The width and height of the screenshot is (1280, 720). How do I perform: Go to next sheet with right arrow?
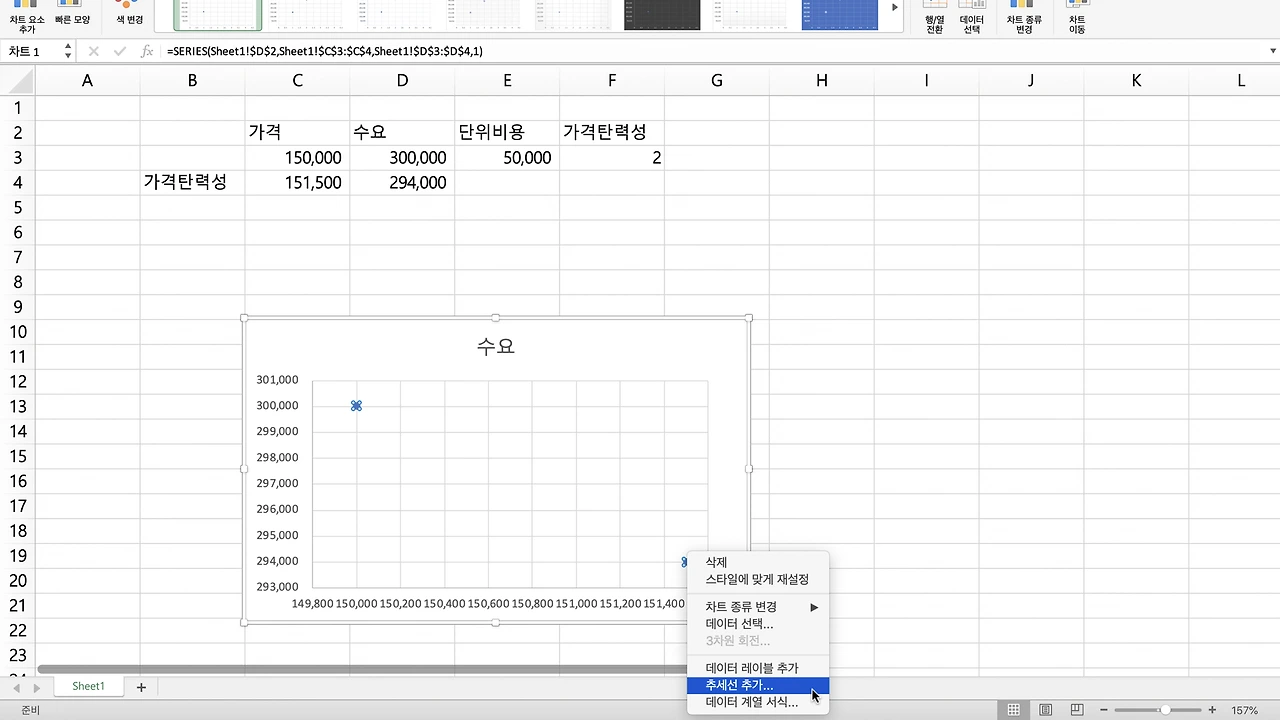click(x=37, y=688)
